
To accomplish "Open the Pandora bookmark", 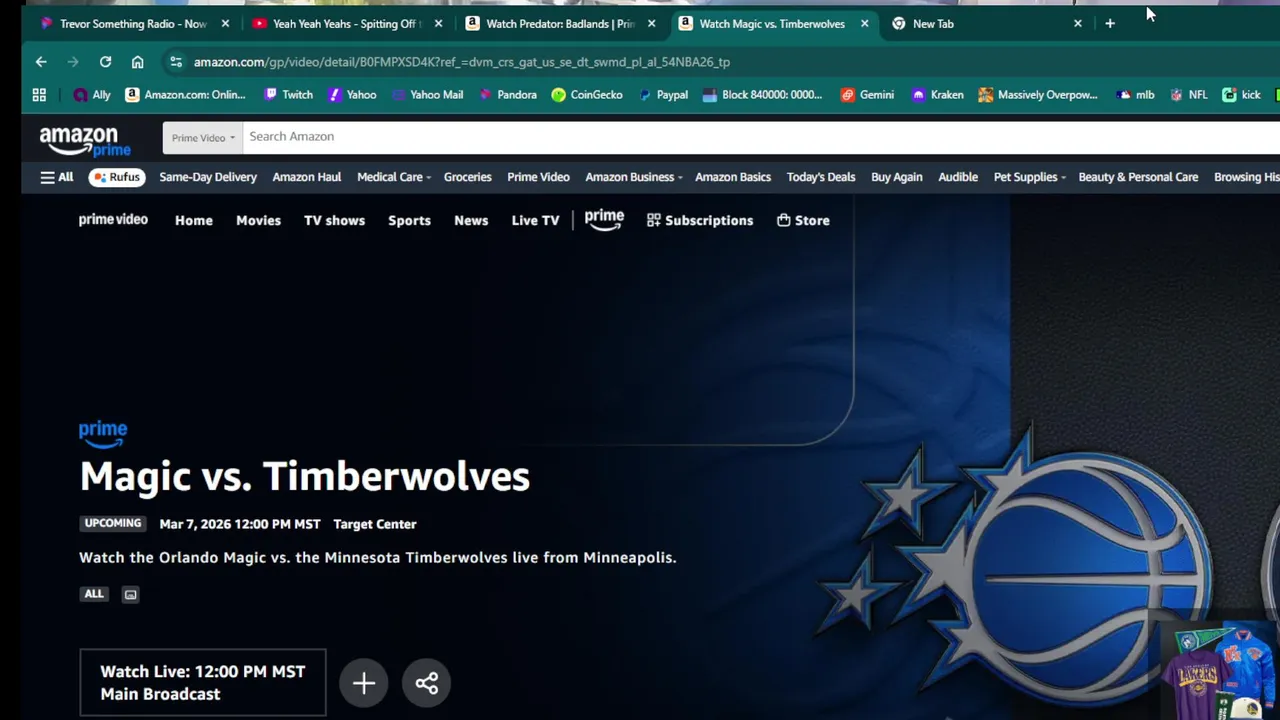I will coord(507,95).
